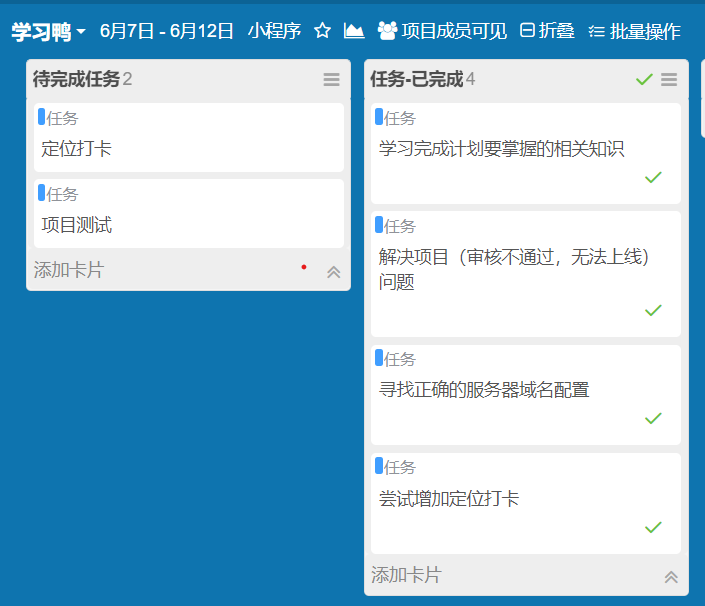
Task: Open 批量操作 batch operations
Action: coord(634,31)
